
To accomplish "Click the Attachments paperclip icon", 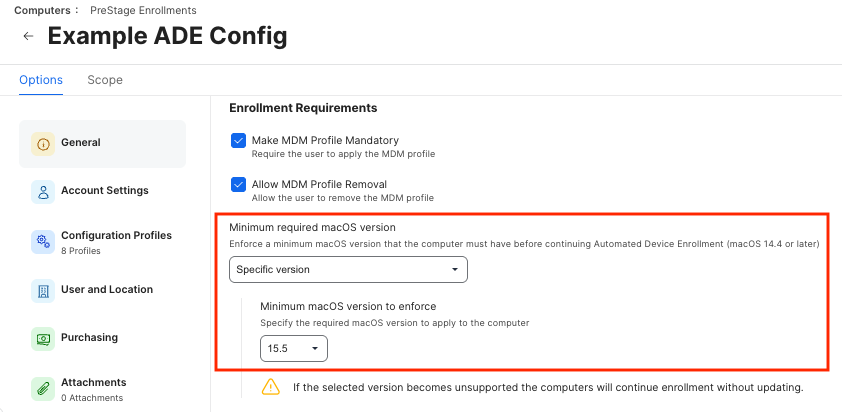I will pyautogui.click(x=43, y=388).
